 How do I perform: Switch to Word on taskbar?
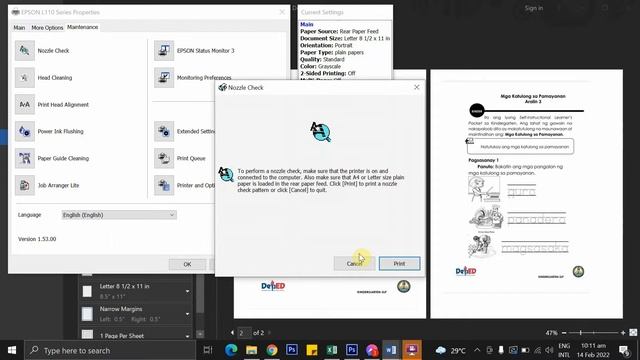pos(391,350)
